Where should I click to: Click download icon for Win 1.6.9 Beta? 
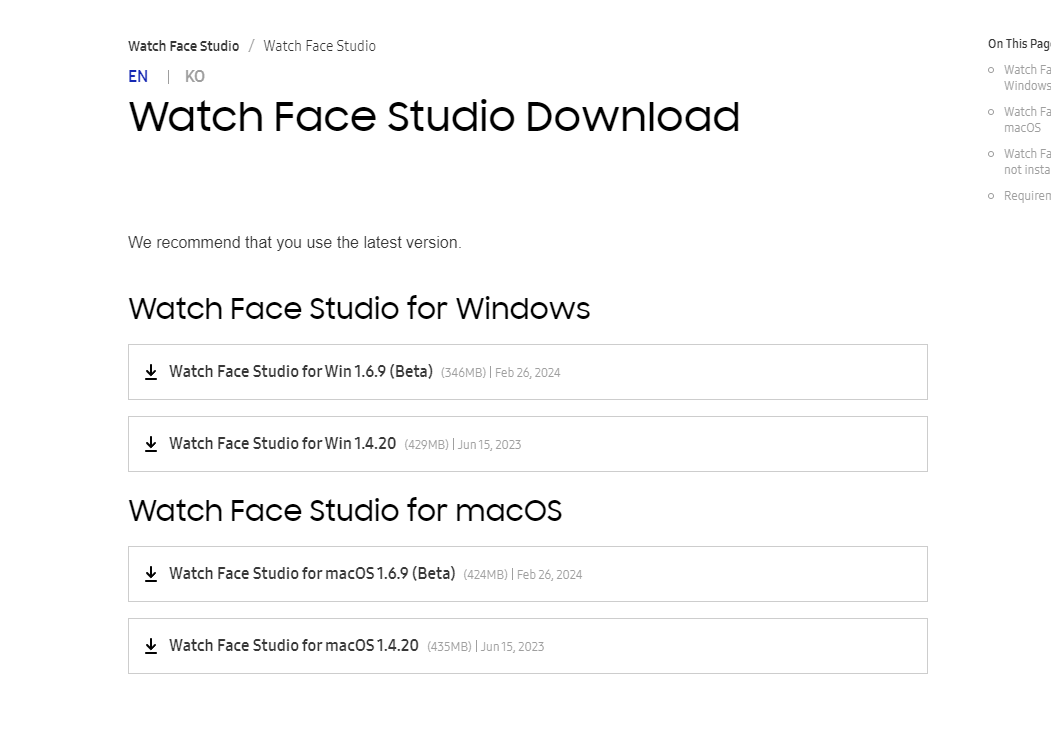pos(151,372)
